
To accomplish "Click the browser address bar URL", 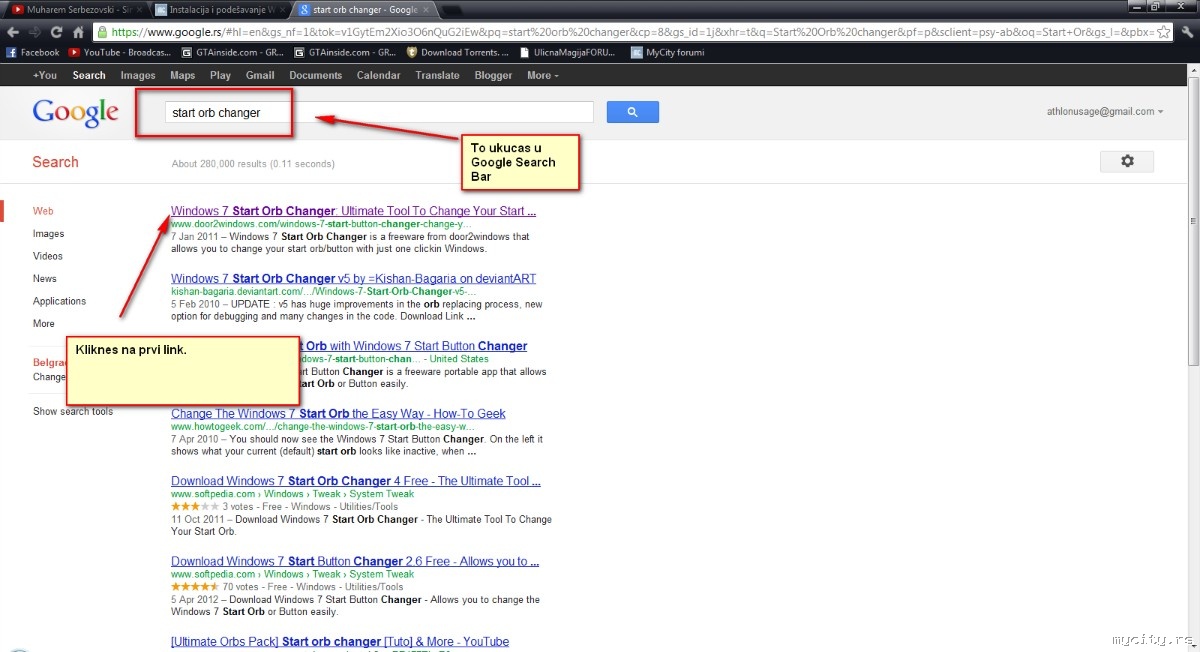I will pos(630,32).
